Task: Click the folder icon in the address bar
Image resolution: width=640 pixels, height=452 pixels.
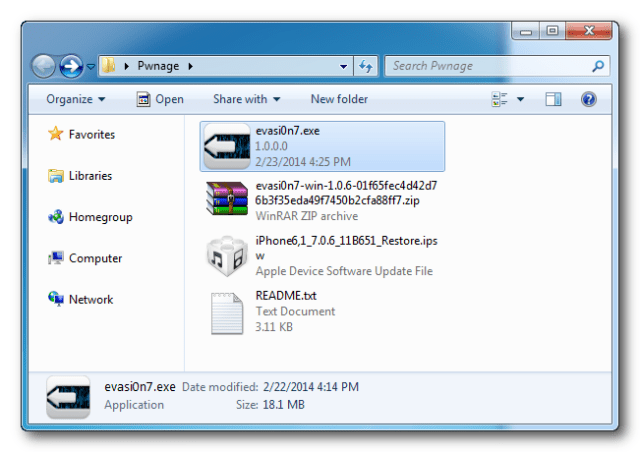Action: tap(108, 66)
